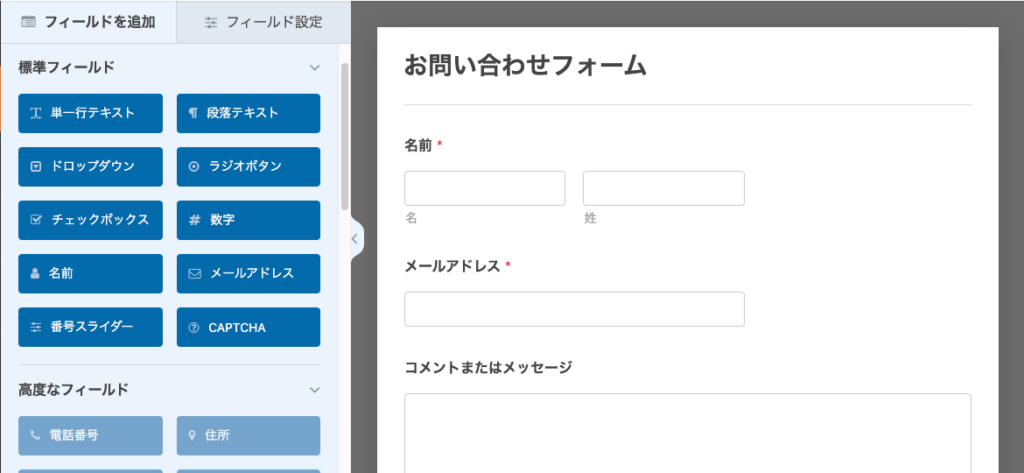Click the number field hash icon
Viewport: 1024px width, 473px height.
tap(194, 220)
